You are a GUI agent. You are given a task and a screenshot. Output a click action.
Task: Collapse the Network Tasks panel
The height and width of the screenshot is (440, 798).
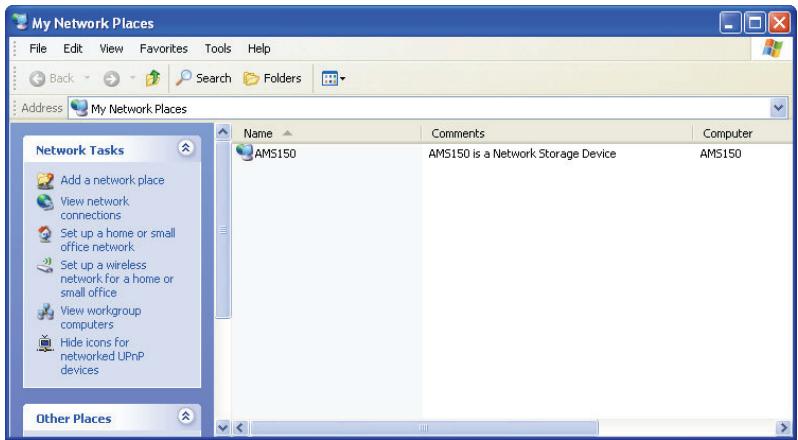click(186, 148)
